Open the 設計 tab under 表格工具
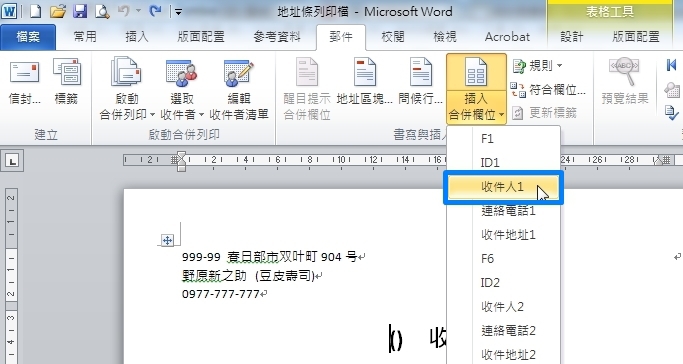683x364 pixels. (571, 37)
